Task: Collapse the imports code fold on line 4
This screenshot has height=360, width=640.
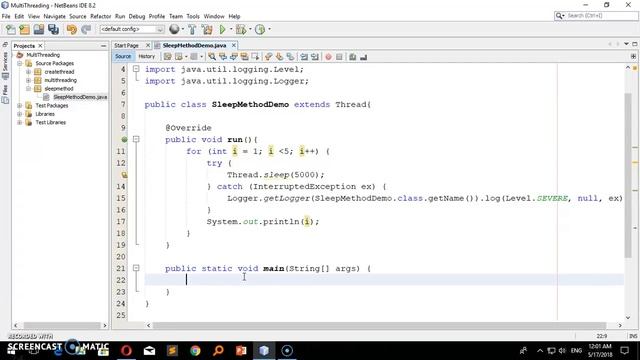Action: pyautogui.click(x=136, y=69)
